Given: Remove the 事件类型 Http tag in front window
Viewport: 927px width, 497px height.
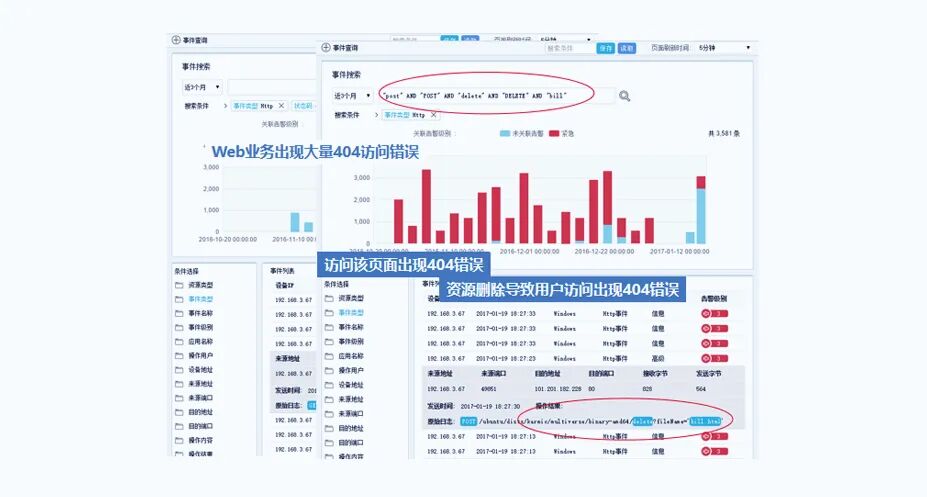Looking at the screenshot, I should click(x=433, y=115).
